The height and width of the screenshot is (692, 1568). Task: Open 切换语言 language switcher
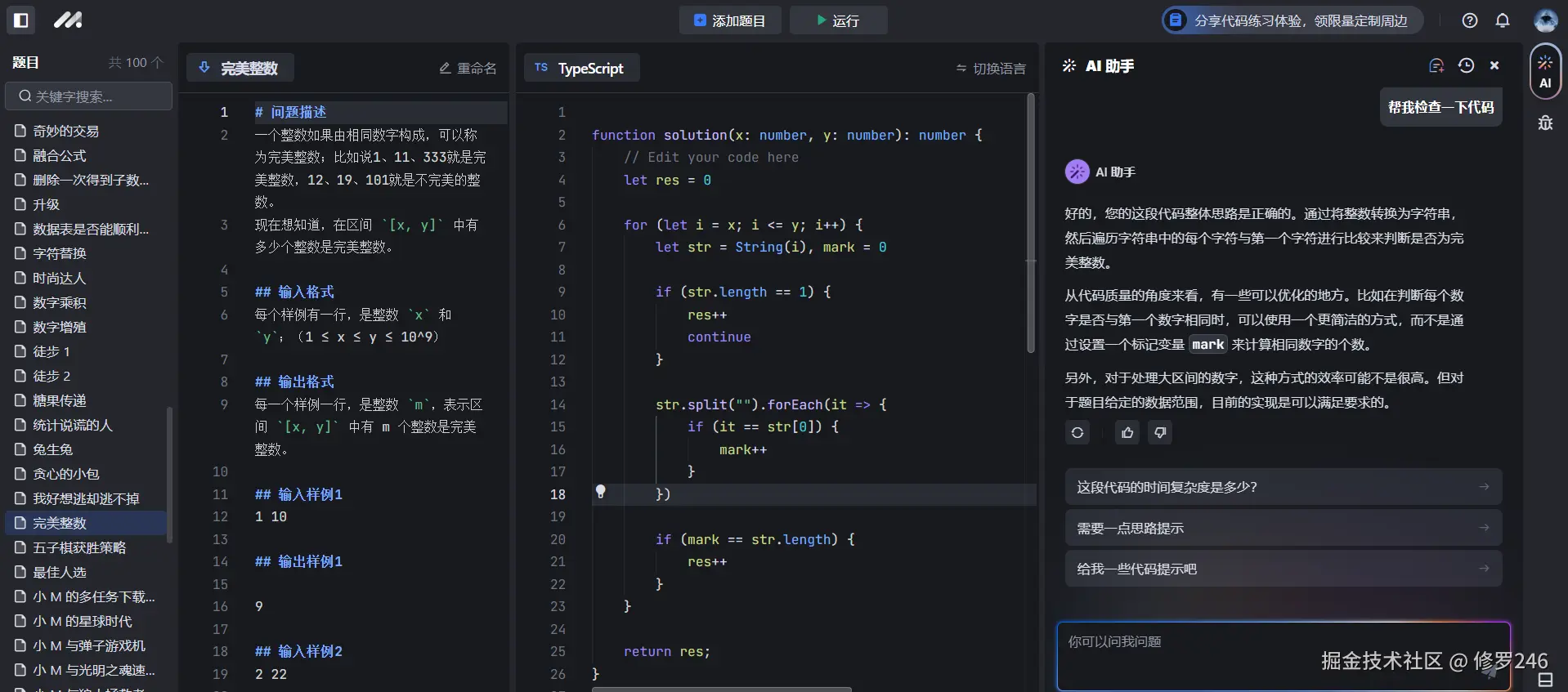[x=991, y=69]
